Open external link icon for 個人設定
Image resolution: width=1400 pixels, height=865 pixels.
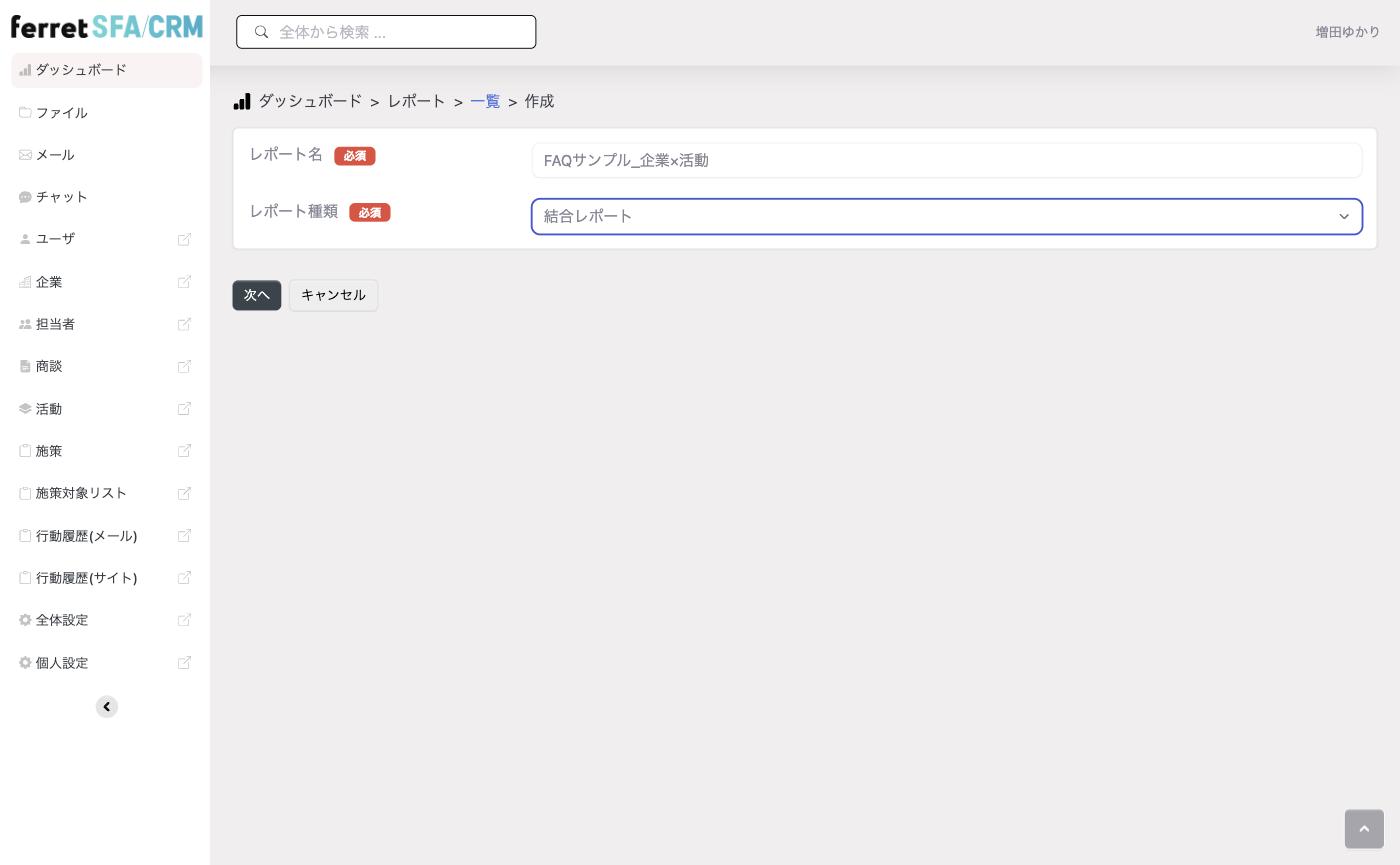pyautogui.click(x=184, y=663)
